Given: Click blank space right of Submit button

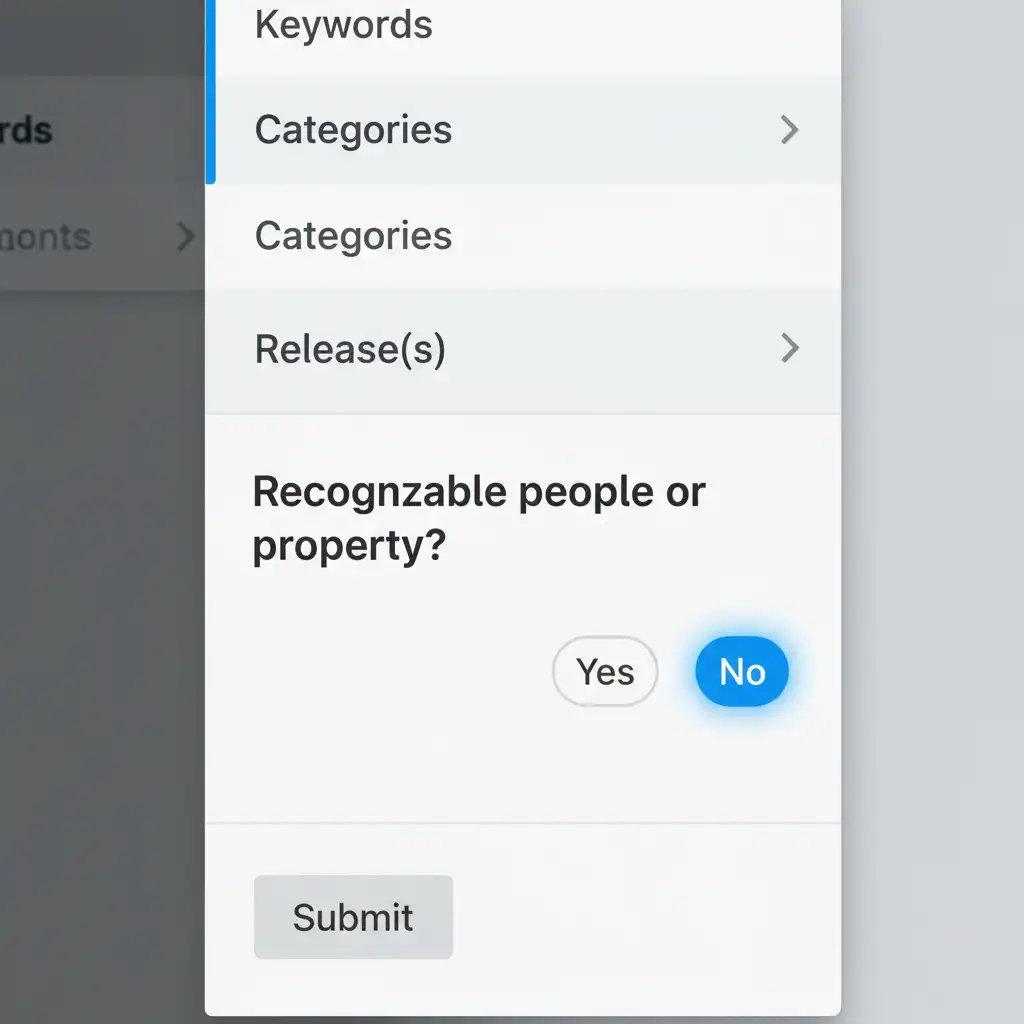Looking at the screenshot, I should tap(640, 917).
